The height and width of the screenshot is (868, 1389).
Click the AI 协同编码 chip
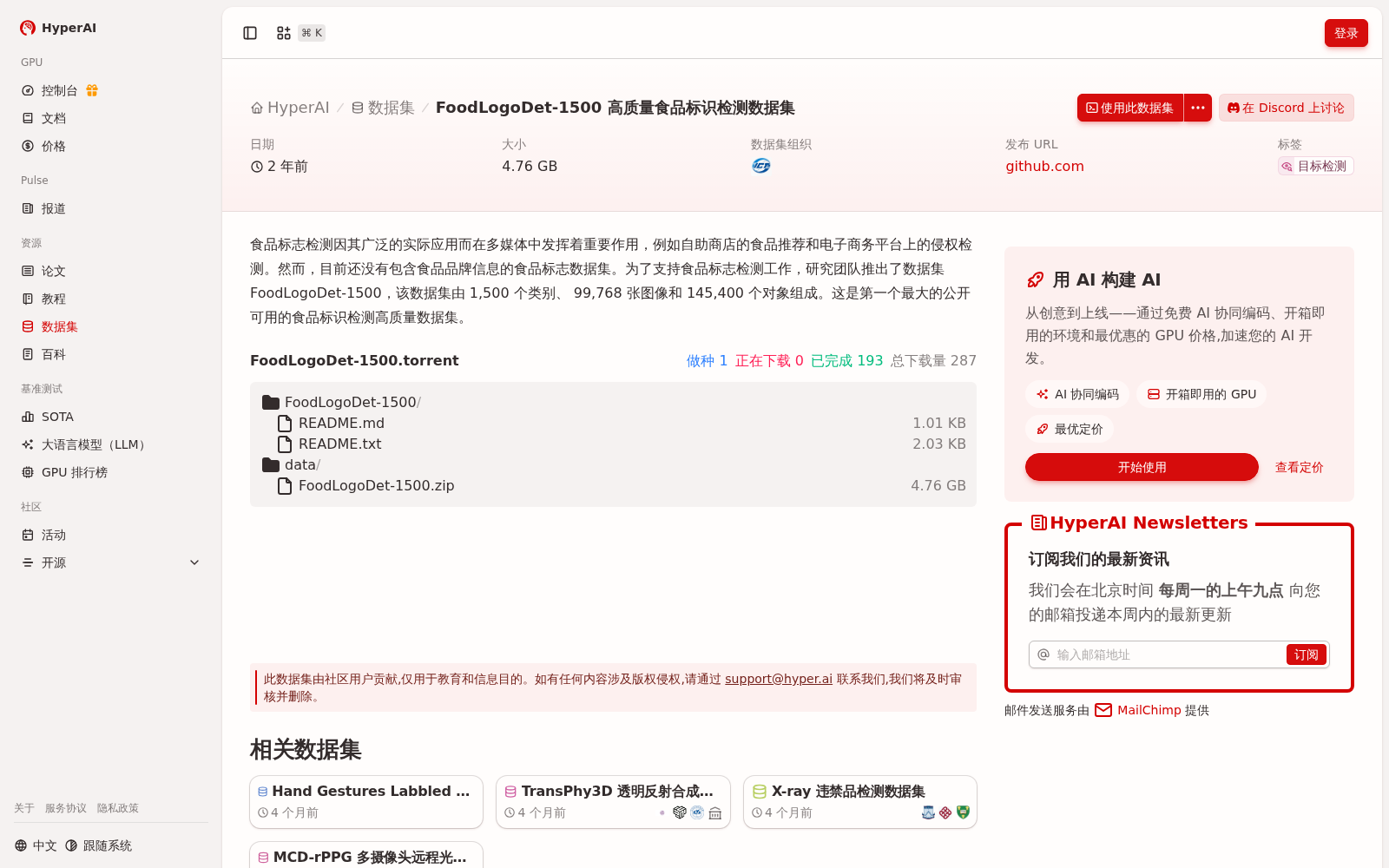[1077, 394]
